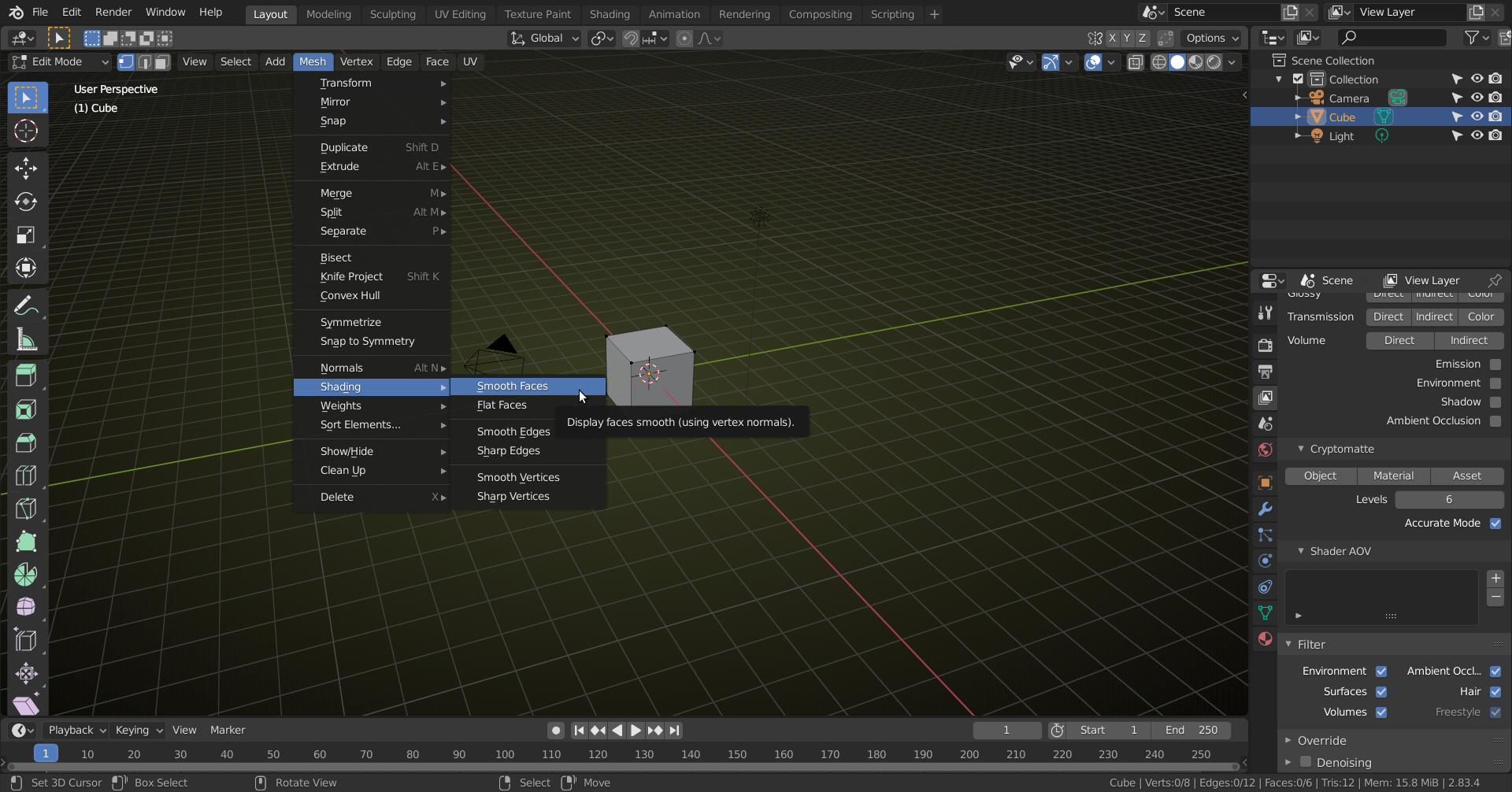Hide the Cube in the outliner

[1477, 117]
